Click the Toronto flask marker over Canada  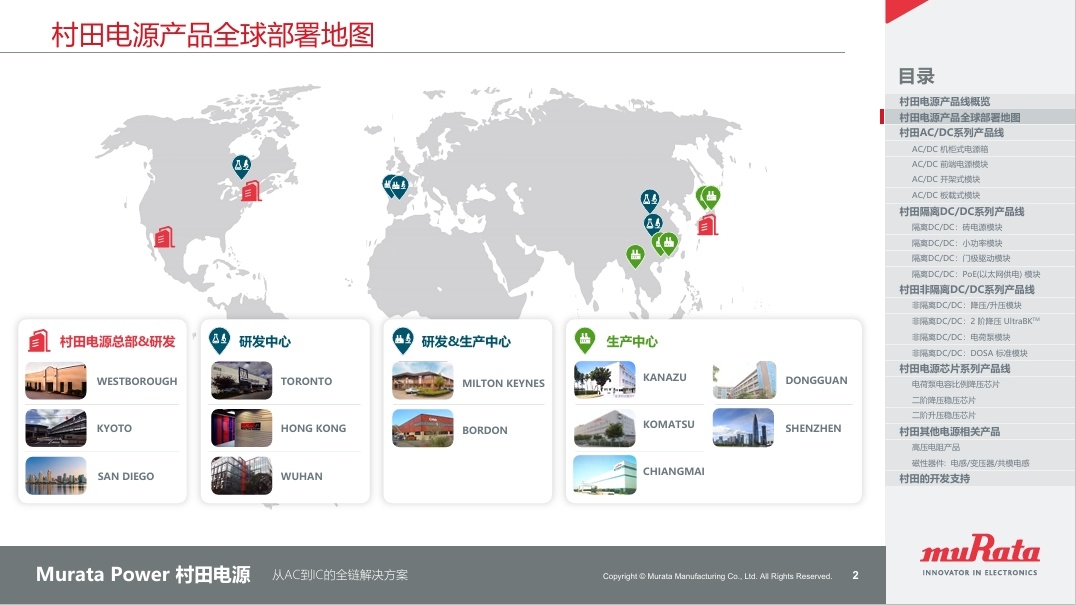tap(241, 167)
